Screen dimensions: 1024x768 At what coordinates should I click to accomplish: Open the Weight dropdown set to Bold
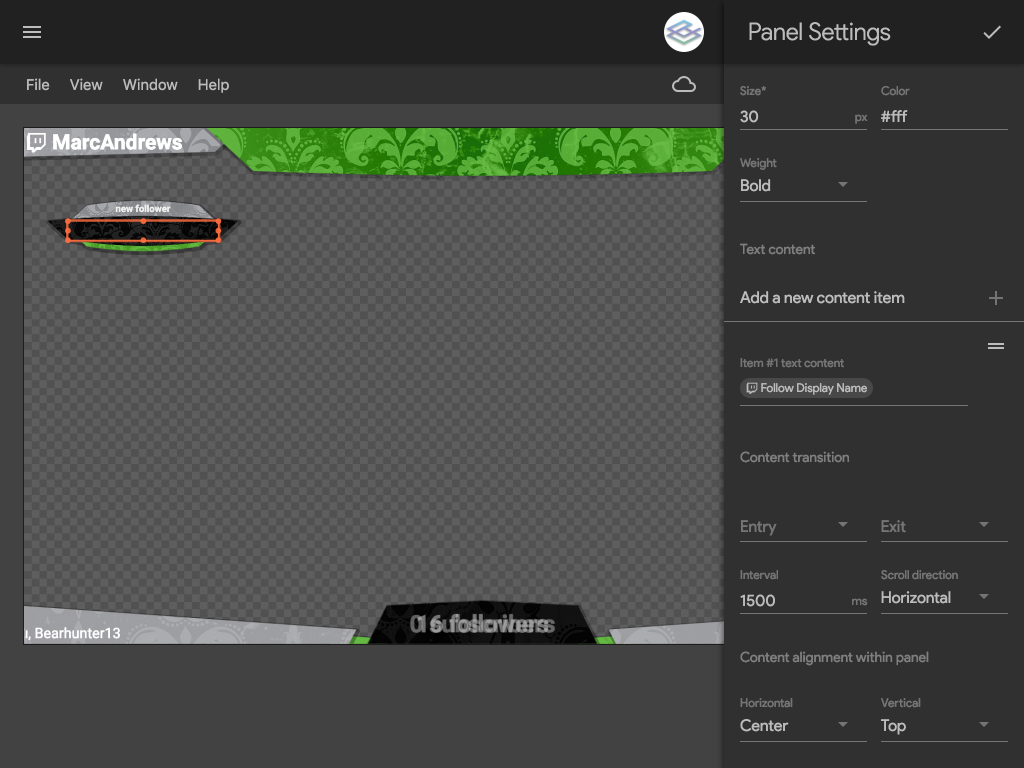[803, 185]
